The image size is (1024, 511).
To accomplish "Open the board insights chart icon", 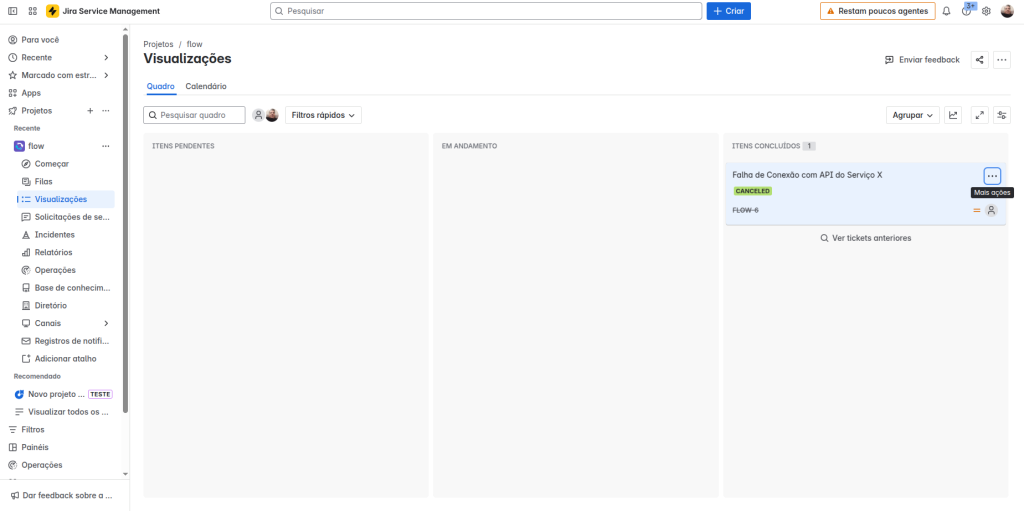I will (x=953, y=115).
